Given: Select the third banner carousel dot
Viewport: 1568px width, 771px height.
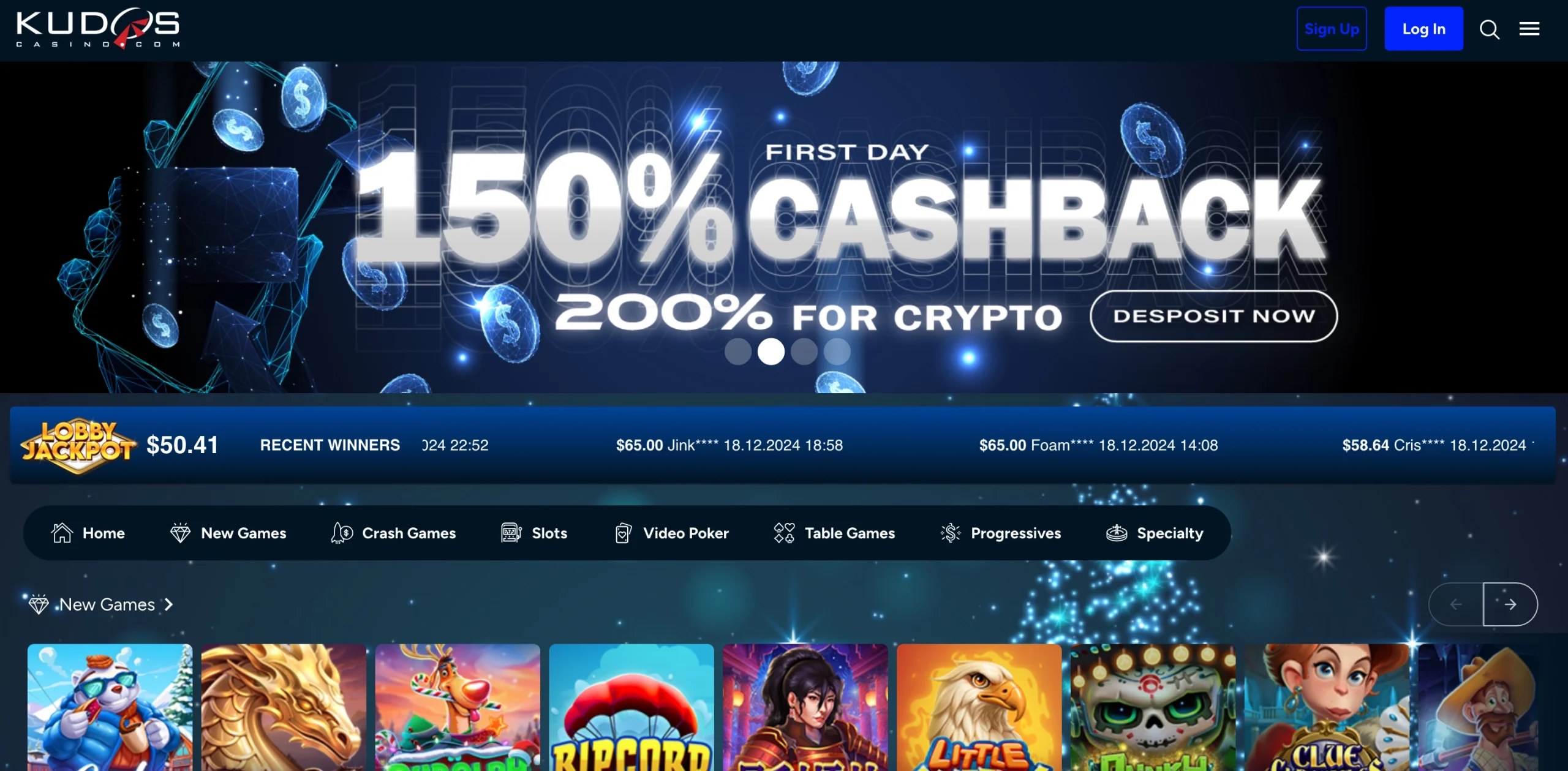Looking at the screenshot, I should pos(804,352).
